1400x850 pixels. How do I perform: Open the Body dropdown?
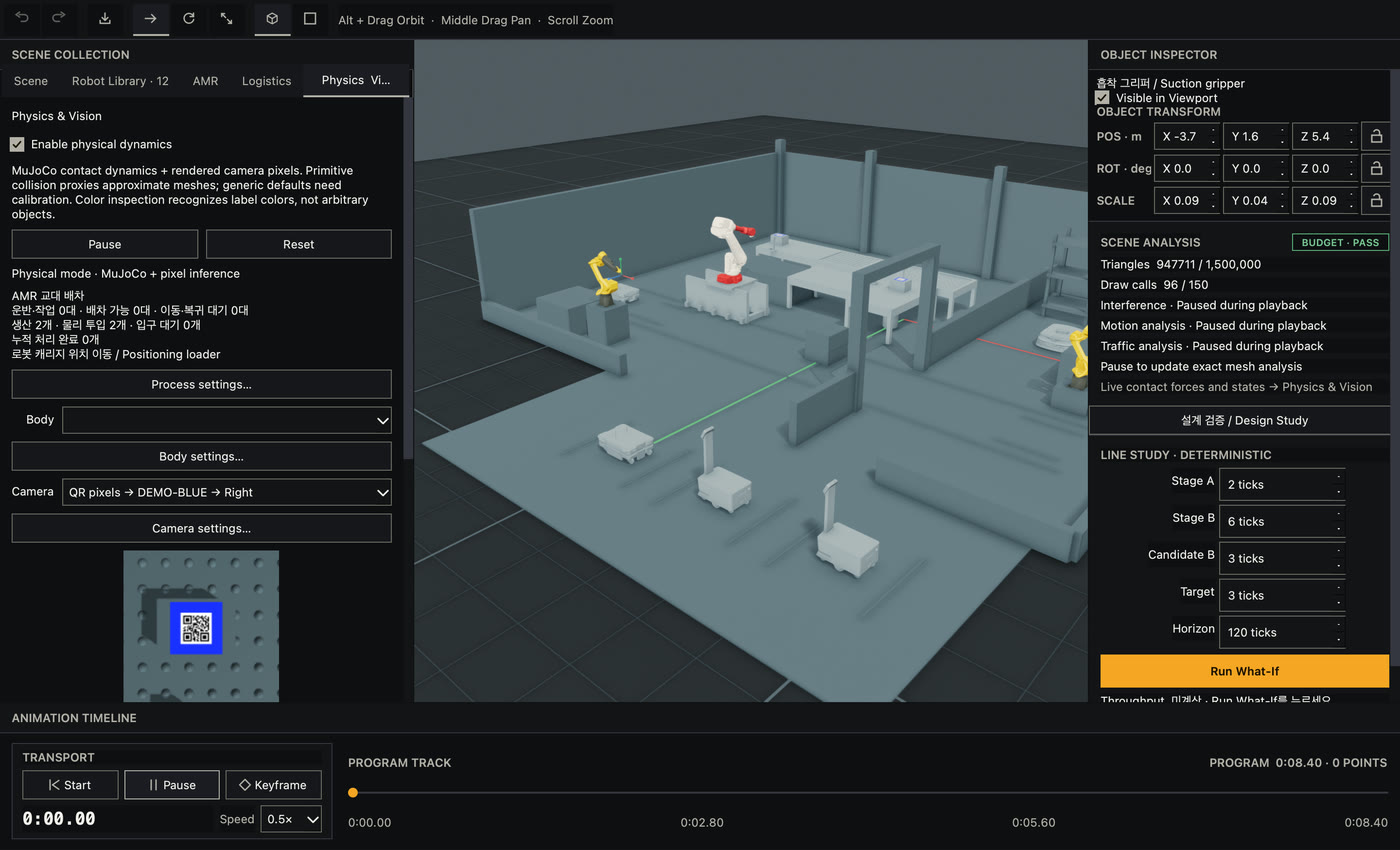(227, 420)
